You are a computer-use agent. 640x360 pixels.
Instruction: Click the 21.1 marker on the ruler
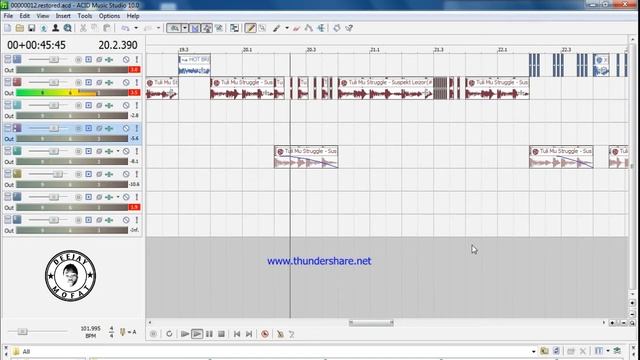pyautogui.click(x=374, y=50)
